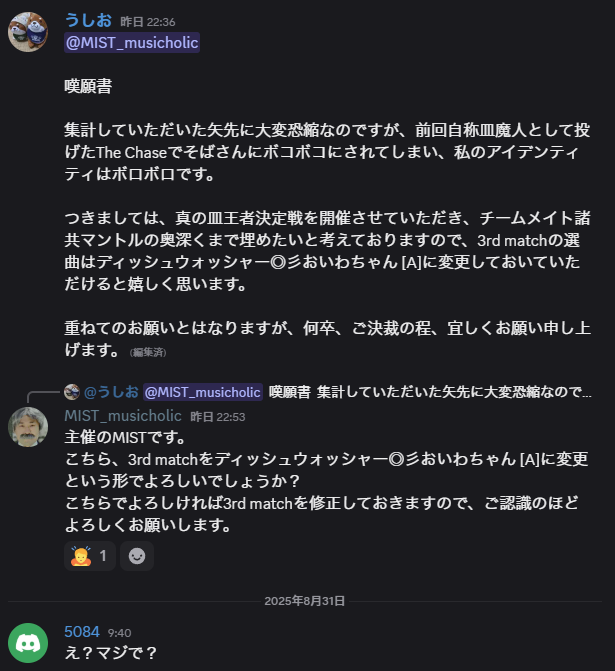
Task: Click @MIST_musicholic mention under うしお's name
Action: tap(132, 42)
